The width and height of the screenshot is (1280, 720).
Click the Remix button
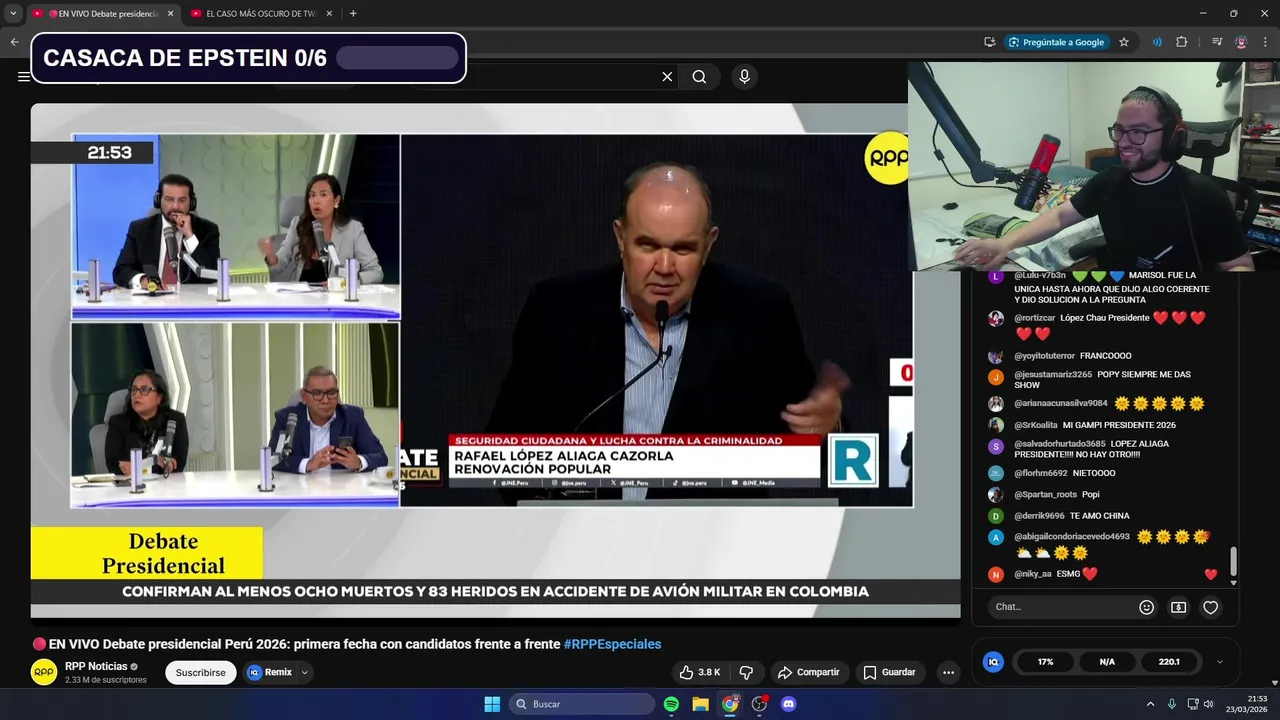click(x=270, y=672)
